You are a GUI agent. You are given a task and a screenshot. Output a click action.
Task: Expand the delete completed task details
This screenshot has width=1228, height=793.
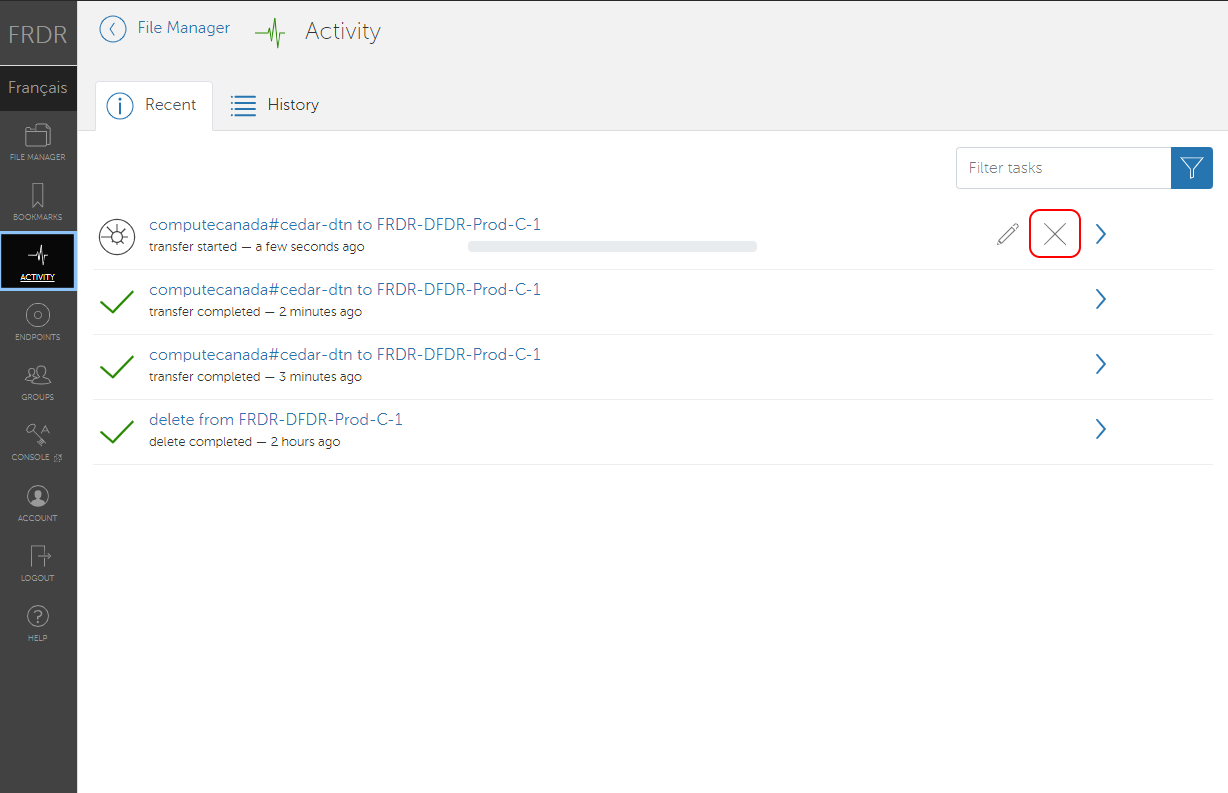[x=1101, y=429]
